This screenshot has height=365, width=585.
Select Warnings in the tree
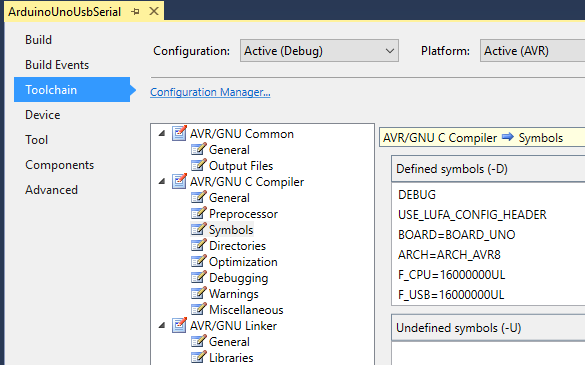point(234,294)
